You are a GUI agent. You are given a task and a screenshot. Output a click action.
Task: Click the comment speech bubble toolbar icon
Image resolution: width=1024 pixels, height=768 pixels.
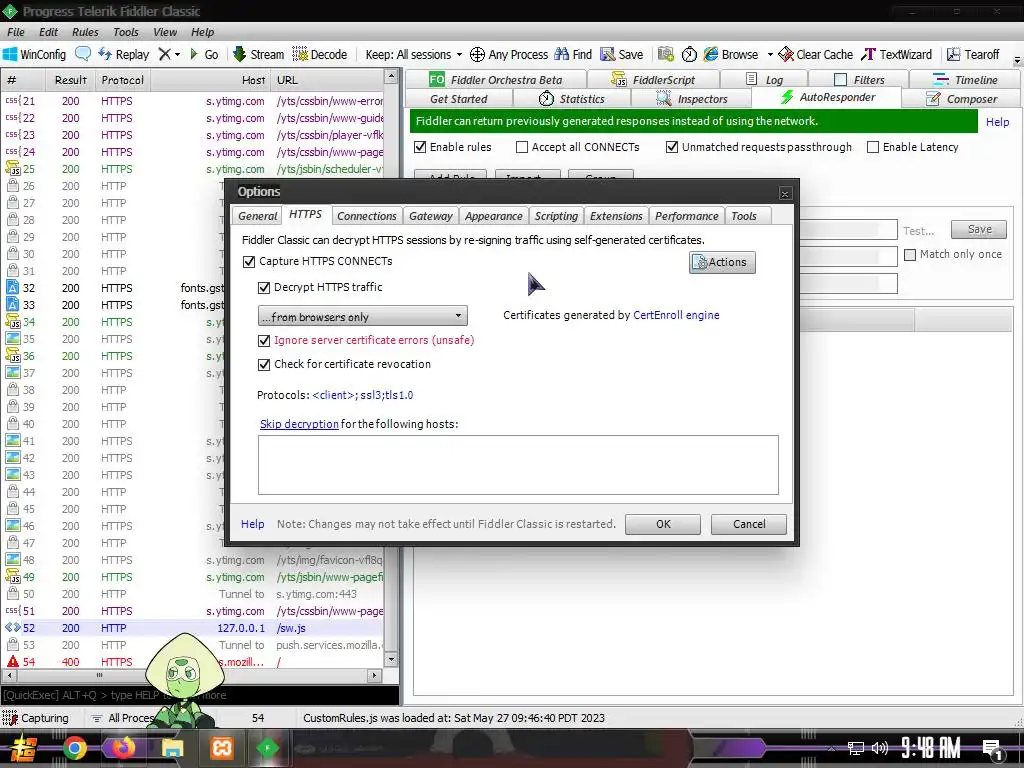83,54
